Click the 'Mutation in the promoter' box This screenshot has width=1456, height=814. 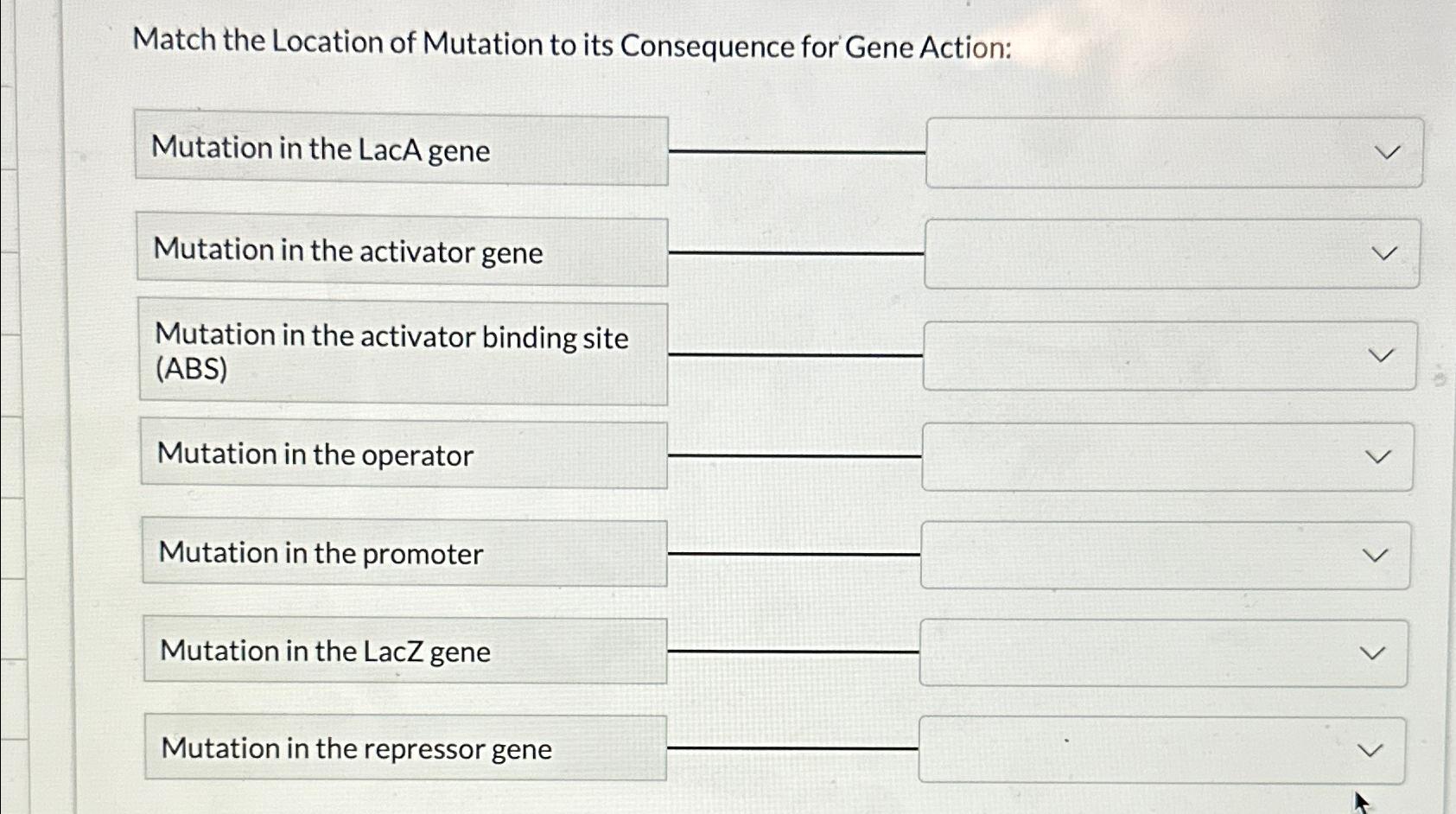[x=403, y=553]
